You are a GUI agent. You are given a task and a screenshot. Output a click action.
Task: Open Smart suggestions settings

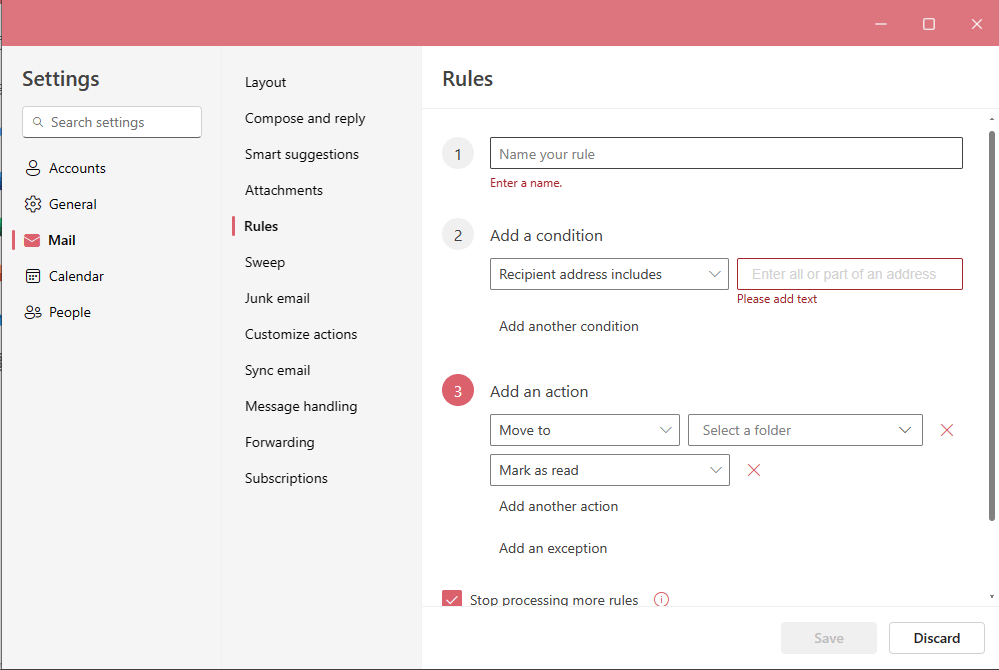point(301,154)
